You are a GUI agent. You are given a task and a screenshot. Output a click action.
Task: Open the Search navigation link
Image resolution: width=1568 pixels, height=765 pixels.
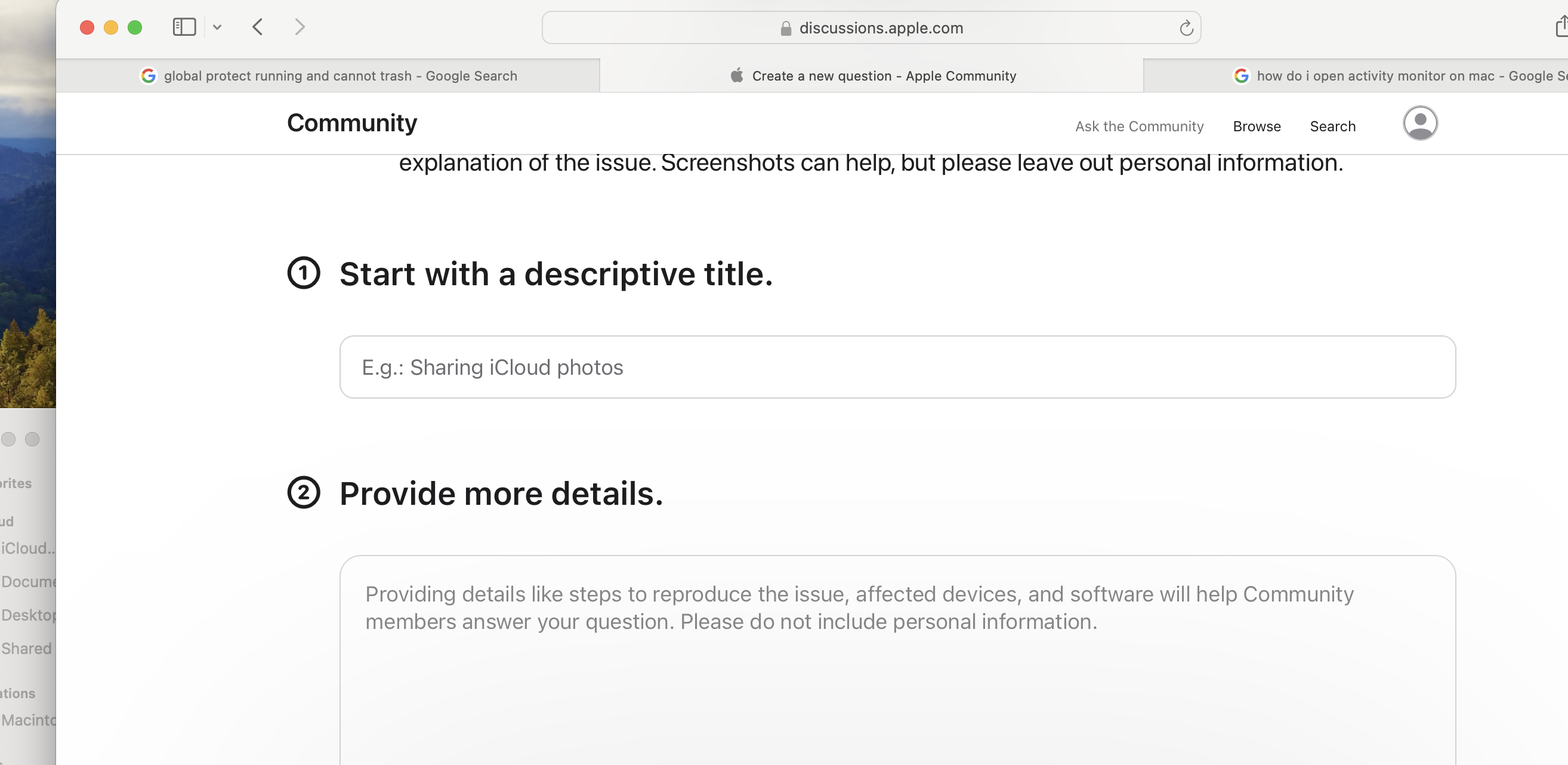1332,127
